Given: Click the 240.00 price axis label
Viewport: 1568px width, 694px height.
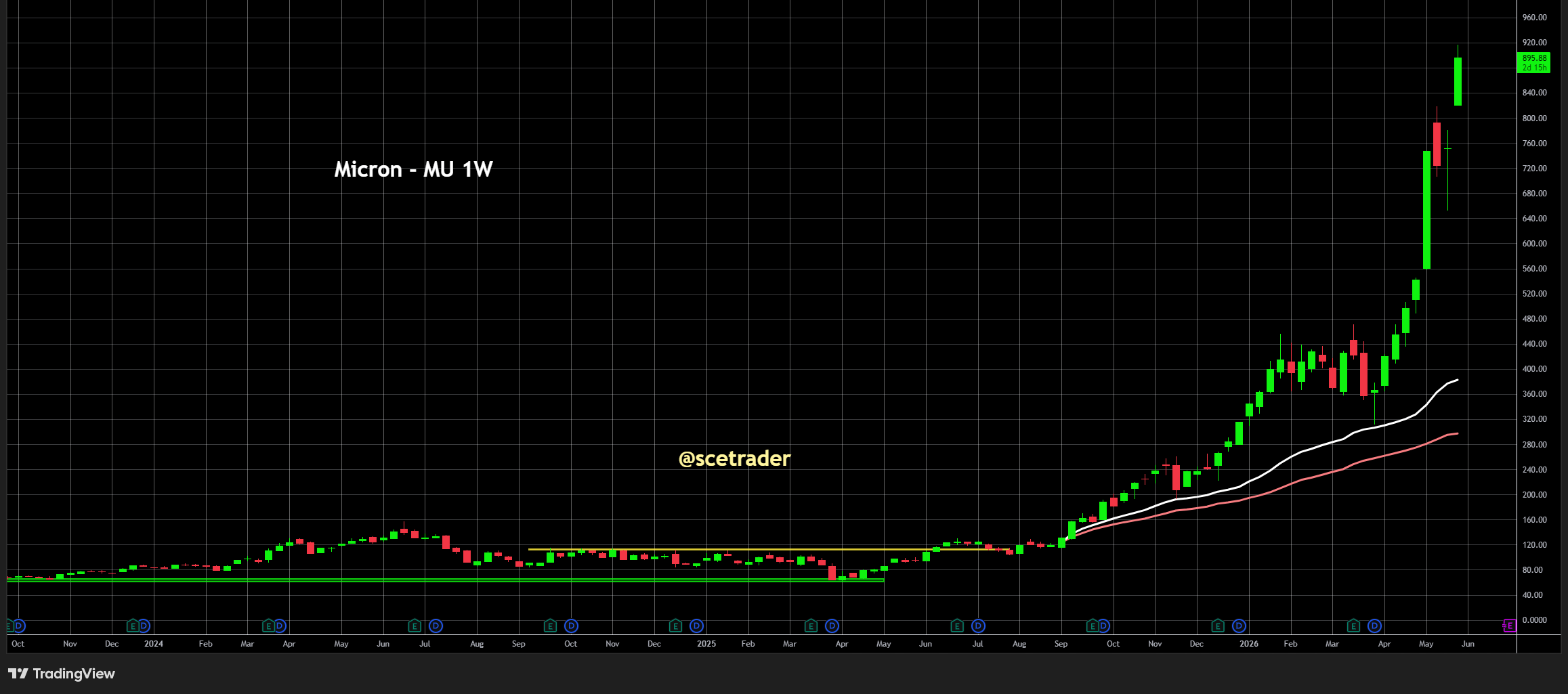Looking at the screenshot, I should click(1534, 470).
